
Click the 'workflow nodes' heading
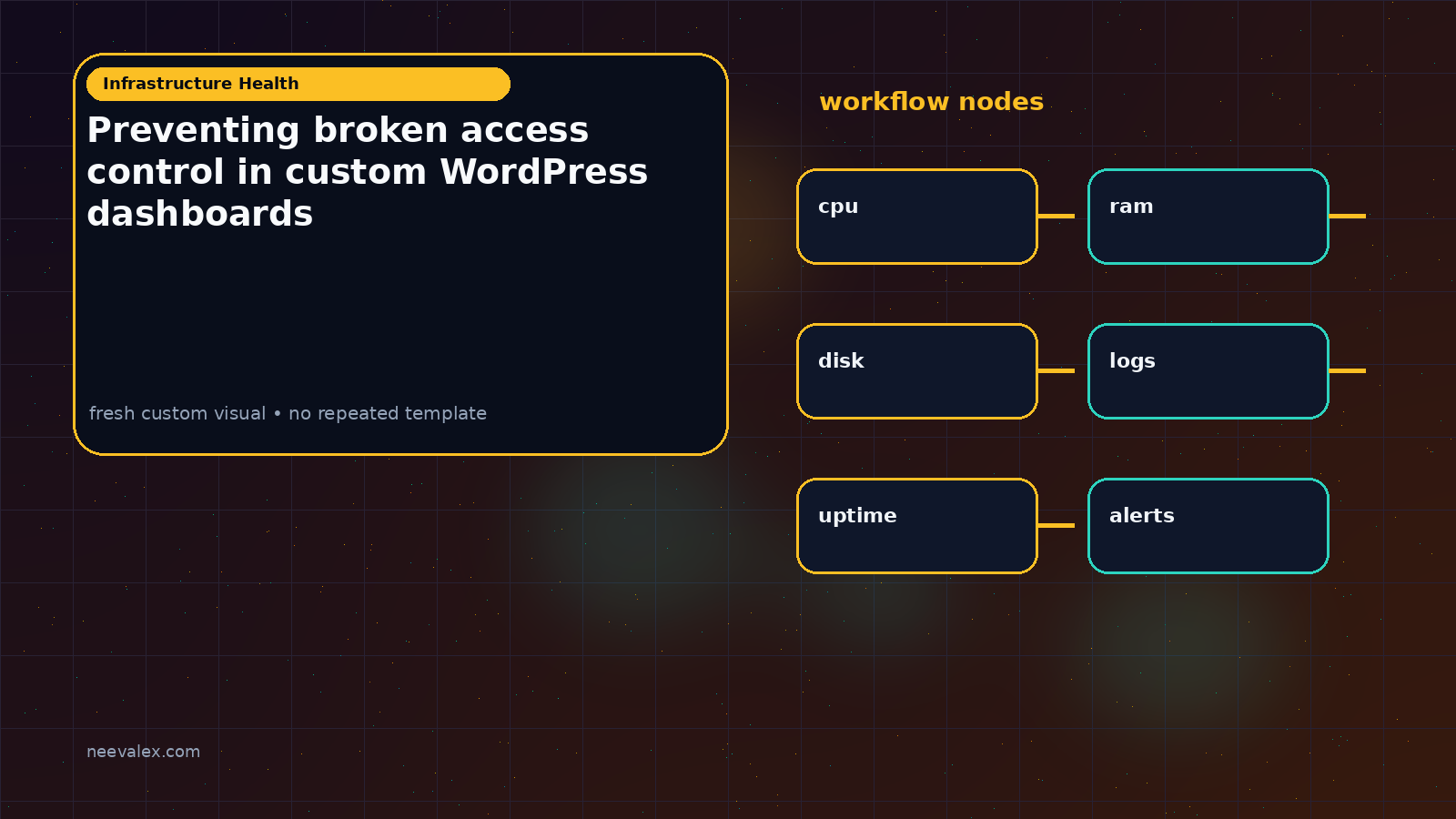coord(931,101)
